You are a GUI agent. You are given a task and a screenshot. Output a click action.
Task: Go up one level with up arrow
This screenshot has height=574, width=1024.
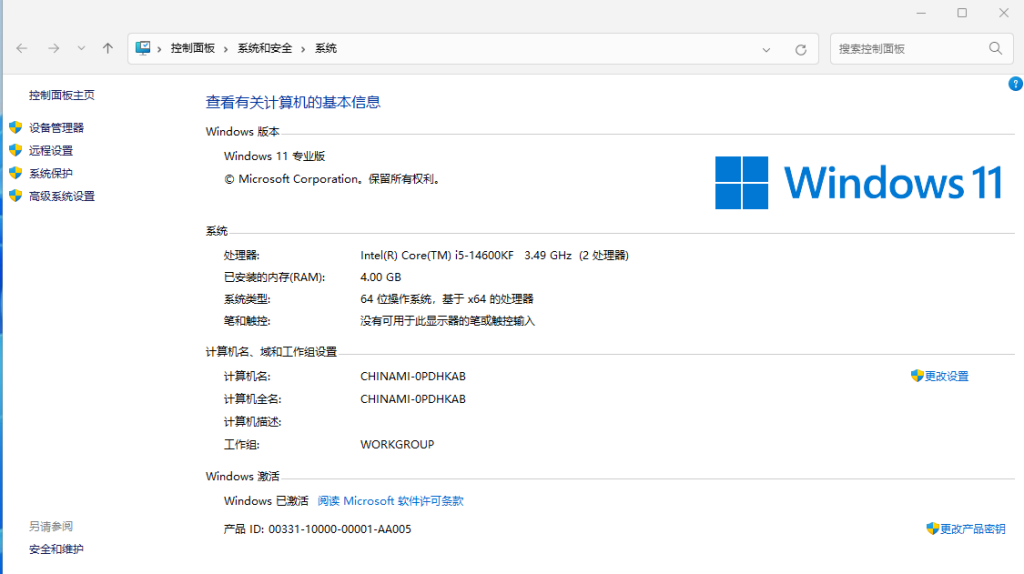pos(108,48)
